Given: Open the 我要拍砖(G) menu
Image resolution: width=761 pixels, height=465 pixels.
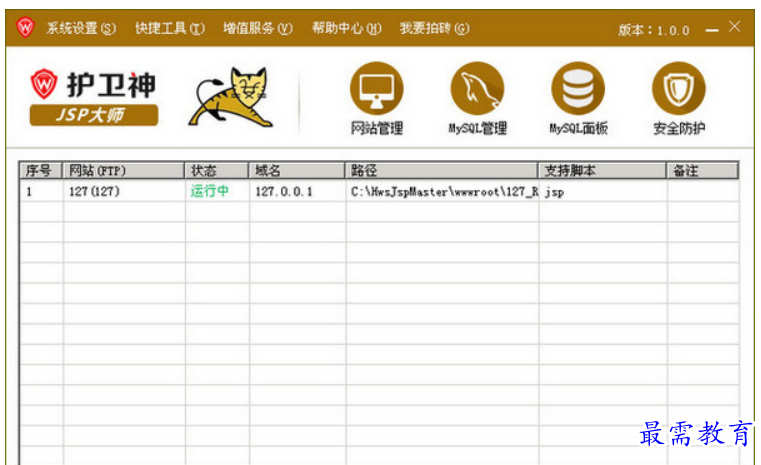Looking at the screenshot, I should (434, 28).
